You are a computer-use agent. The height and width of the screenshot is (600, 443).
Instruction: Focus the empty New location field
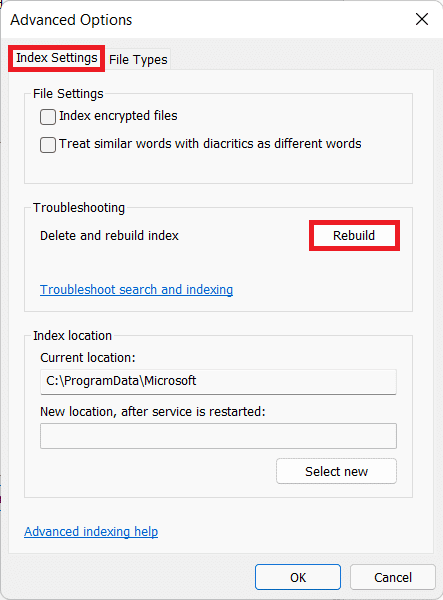pyautogui.click(x=218, y=436)
